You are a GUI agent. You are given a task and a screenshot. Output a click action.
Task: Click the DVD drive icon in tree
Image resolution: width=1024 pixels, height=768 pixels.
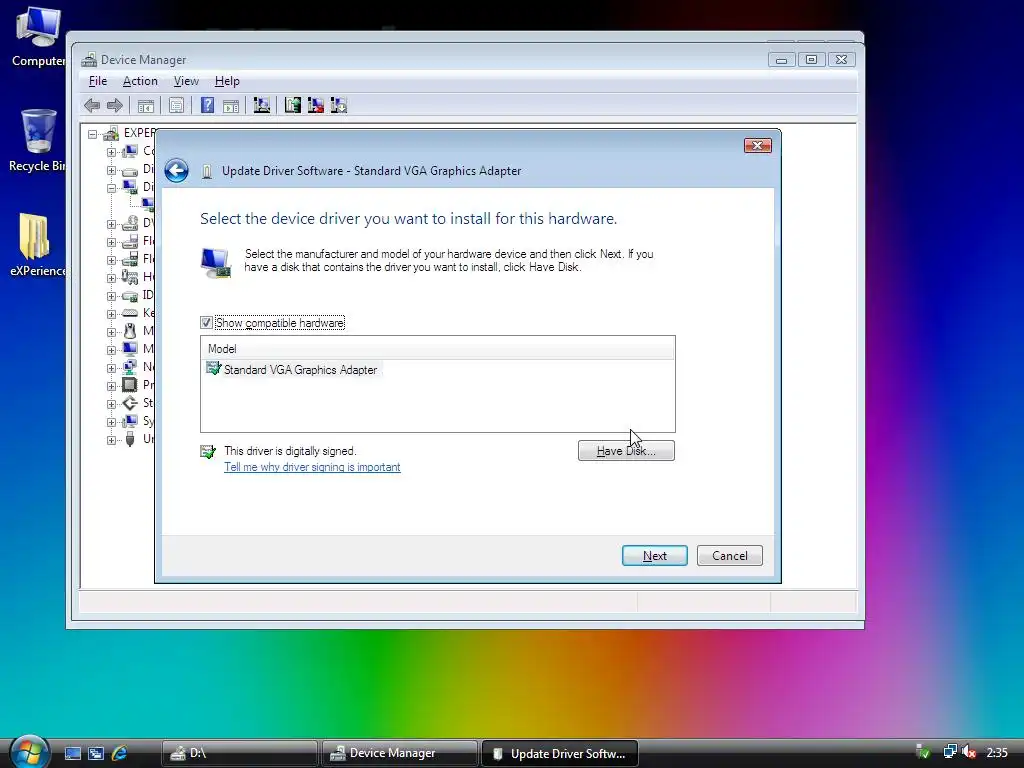130,223
